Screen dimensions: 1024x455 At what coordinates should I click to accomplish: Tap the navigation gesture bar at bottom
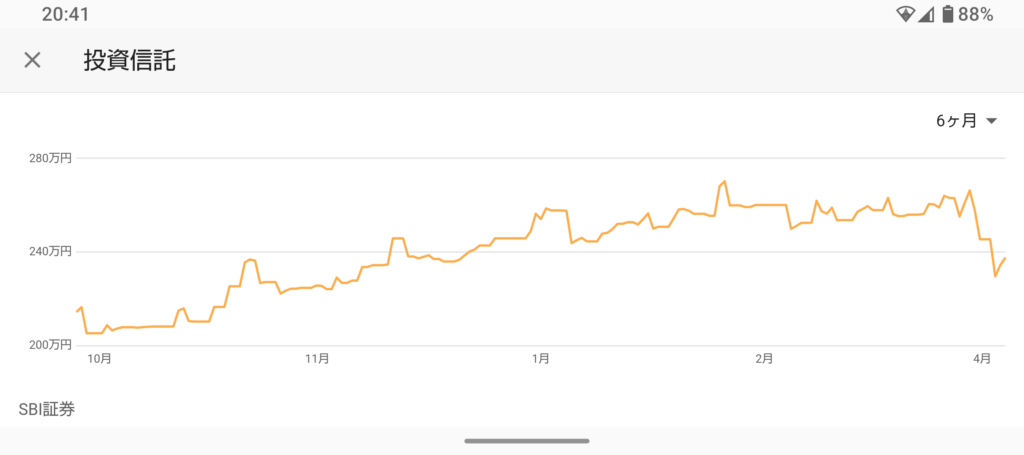[526, 440]
